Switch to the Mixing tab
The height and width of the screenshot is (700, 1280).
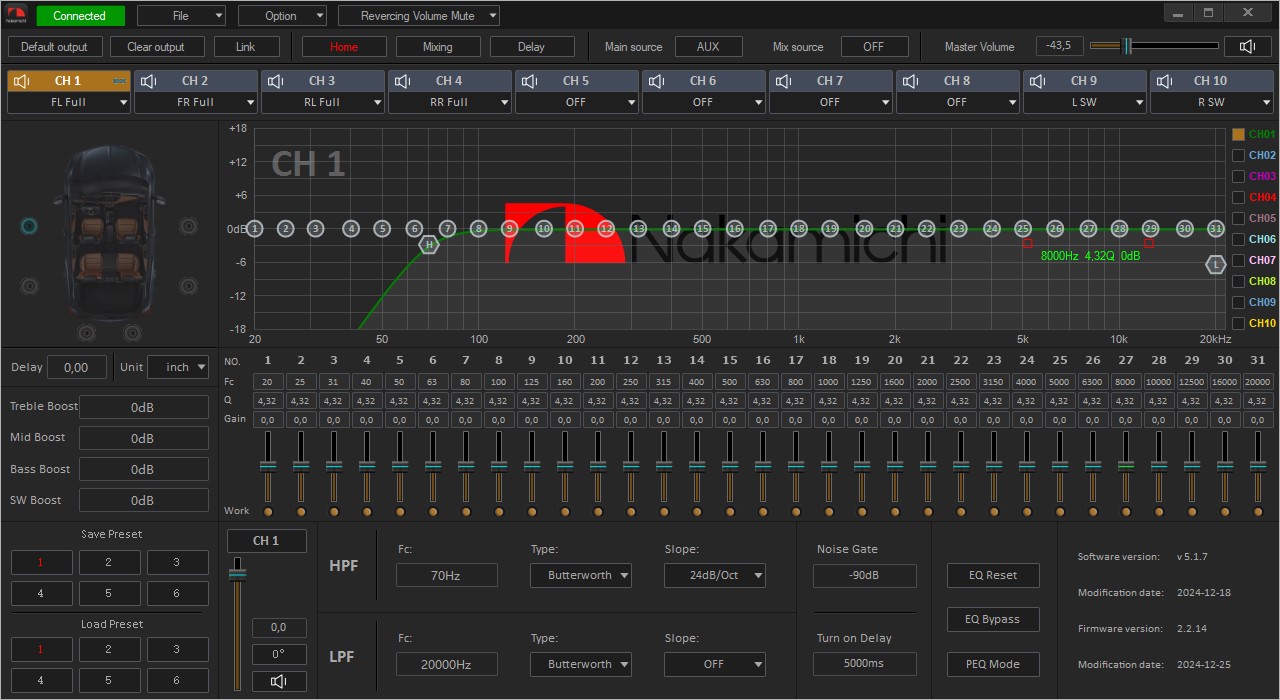pos(437,47)
